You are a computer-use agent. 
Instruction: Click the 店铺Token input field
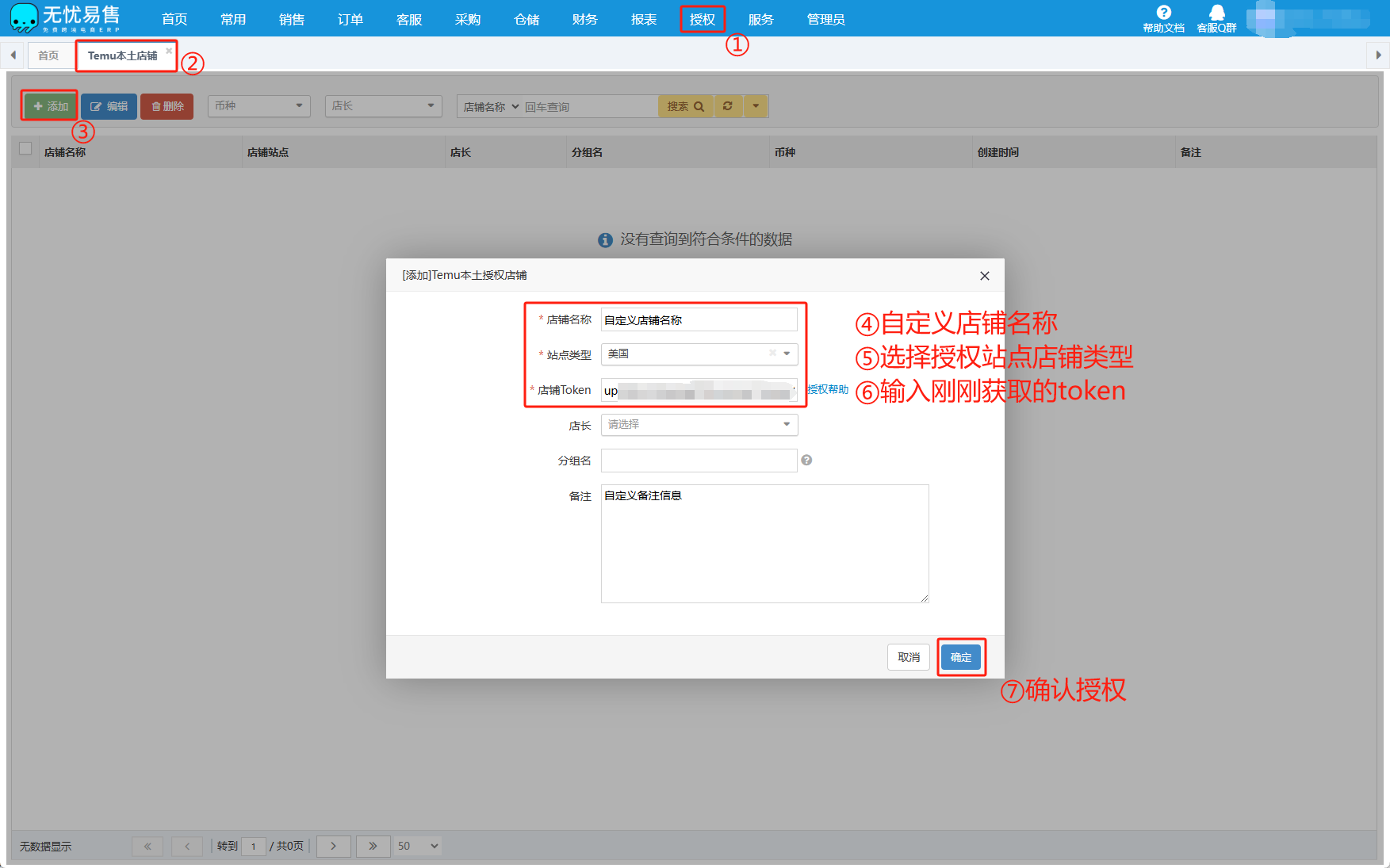pyautogui.click(x=699, y=390)
